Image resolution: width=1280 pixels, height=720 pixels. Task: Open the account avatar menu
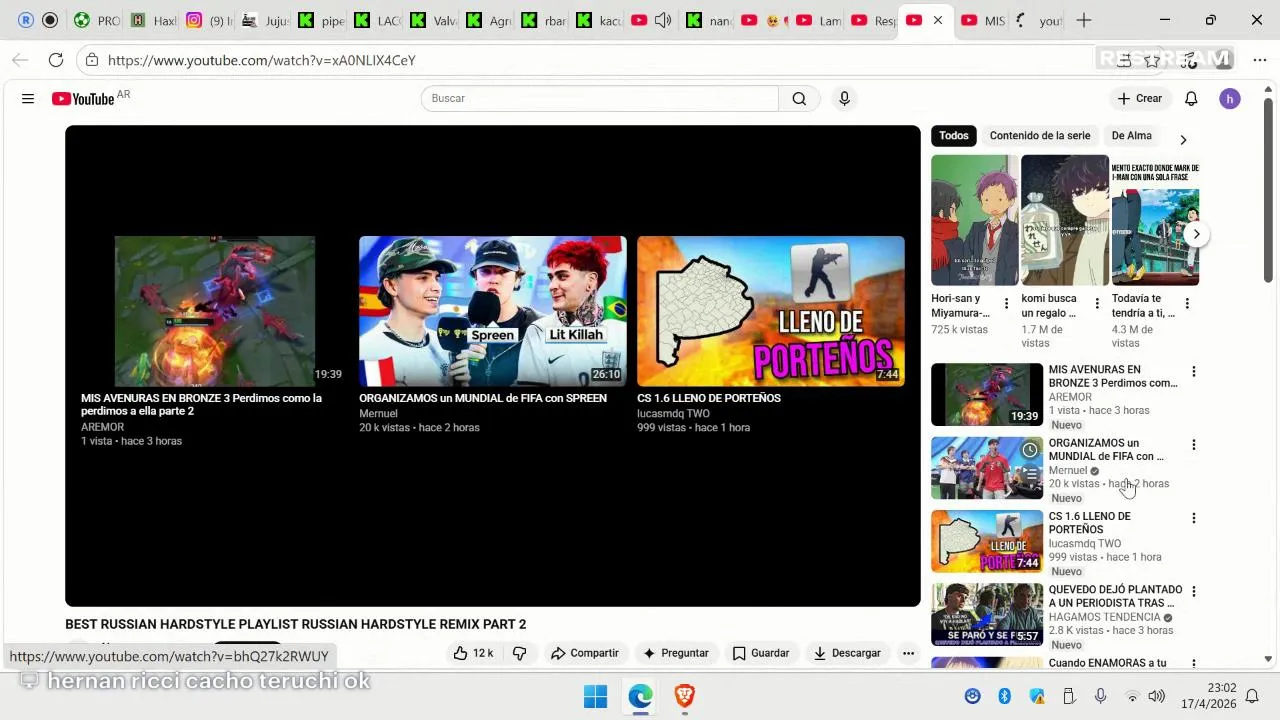(1230, 98)
